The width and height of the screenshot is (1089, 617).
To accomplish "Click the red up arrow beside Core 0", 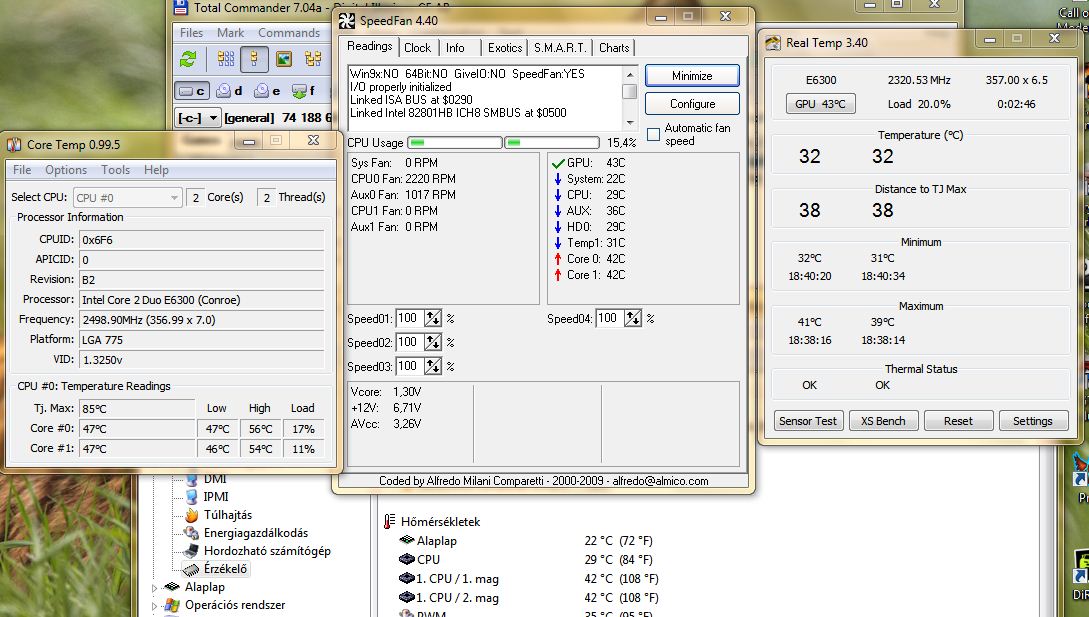I will pos(558,259).
